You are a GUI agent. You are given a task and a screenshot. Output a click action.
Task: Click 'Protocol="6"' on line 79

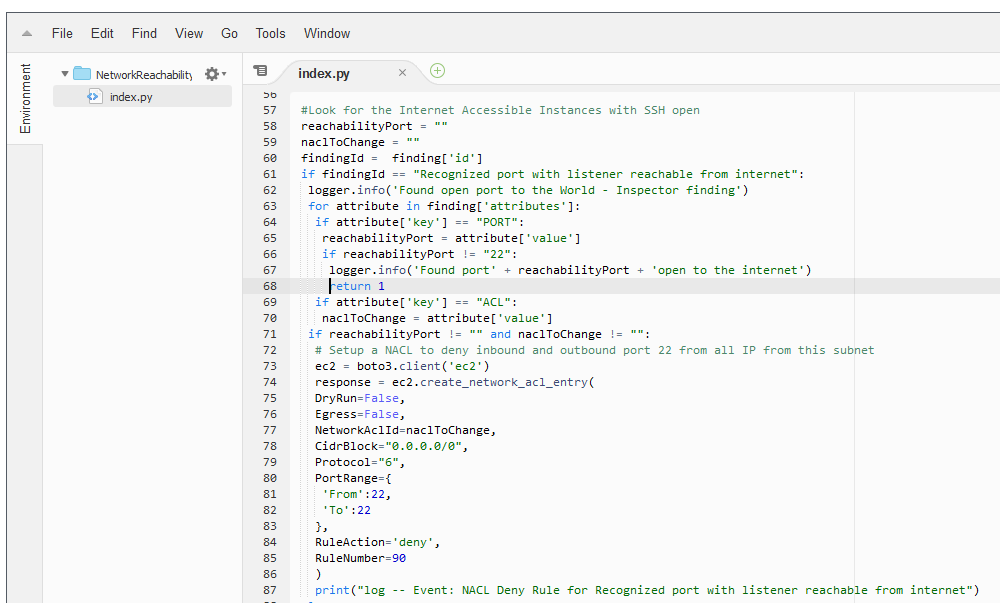tap(357, 462)
